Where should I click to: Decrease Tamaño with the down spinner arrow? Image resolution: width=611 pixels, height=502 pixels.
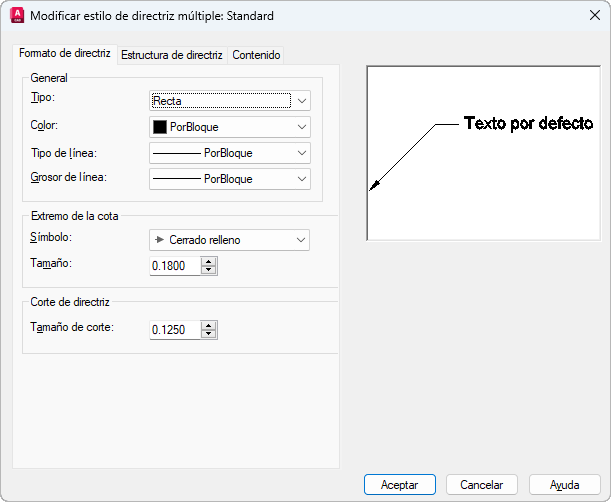coord(209,270)
